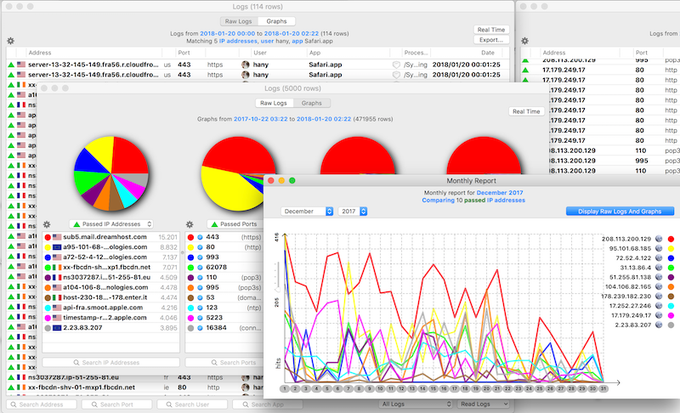Viewport: 680px width, 413px height.
Task: Click the Search IP Addresses field
Action: point(111,363)
